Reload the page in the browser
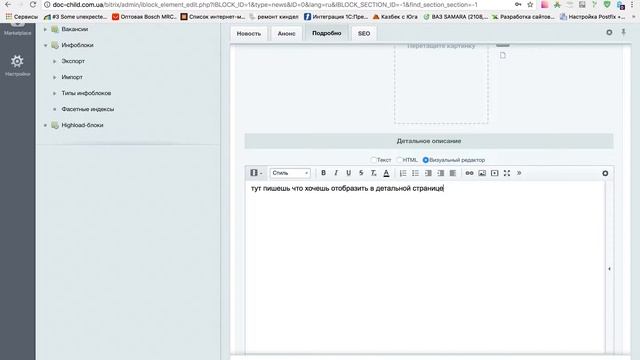 (33, 4)
